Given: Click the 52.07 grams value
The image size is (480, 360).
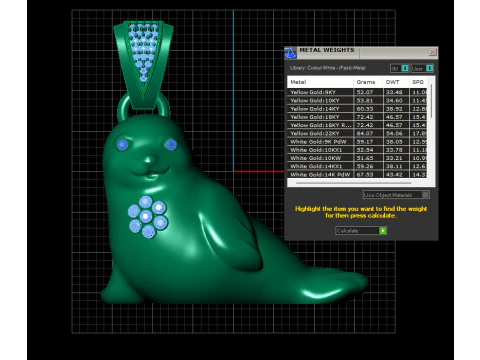Looking at the screenshot, I should point(365,92).
